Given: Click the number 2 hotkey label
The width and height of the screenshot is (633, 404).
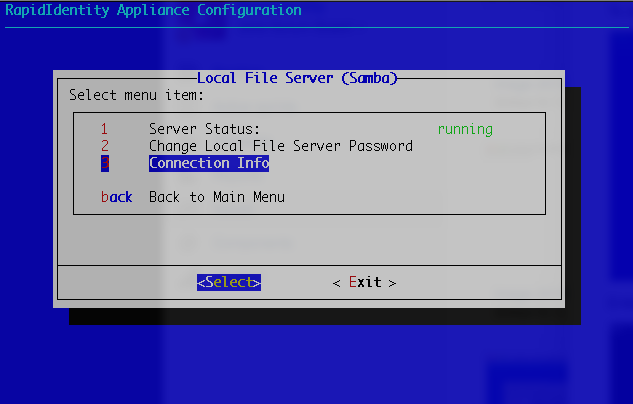Looking at the screenshot, I should pos(105,146).
